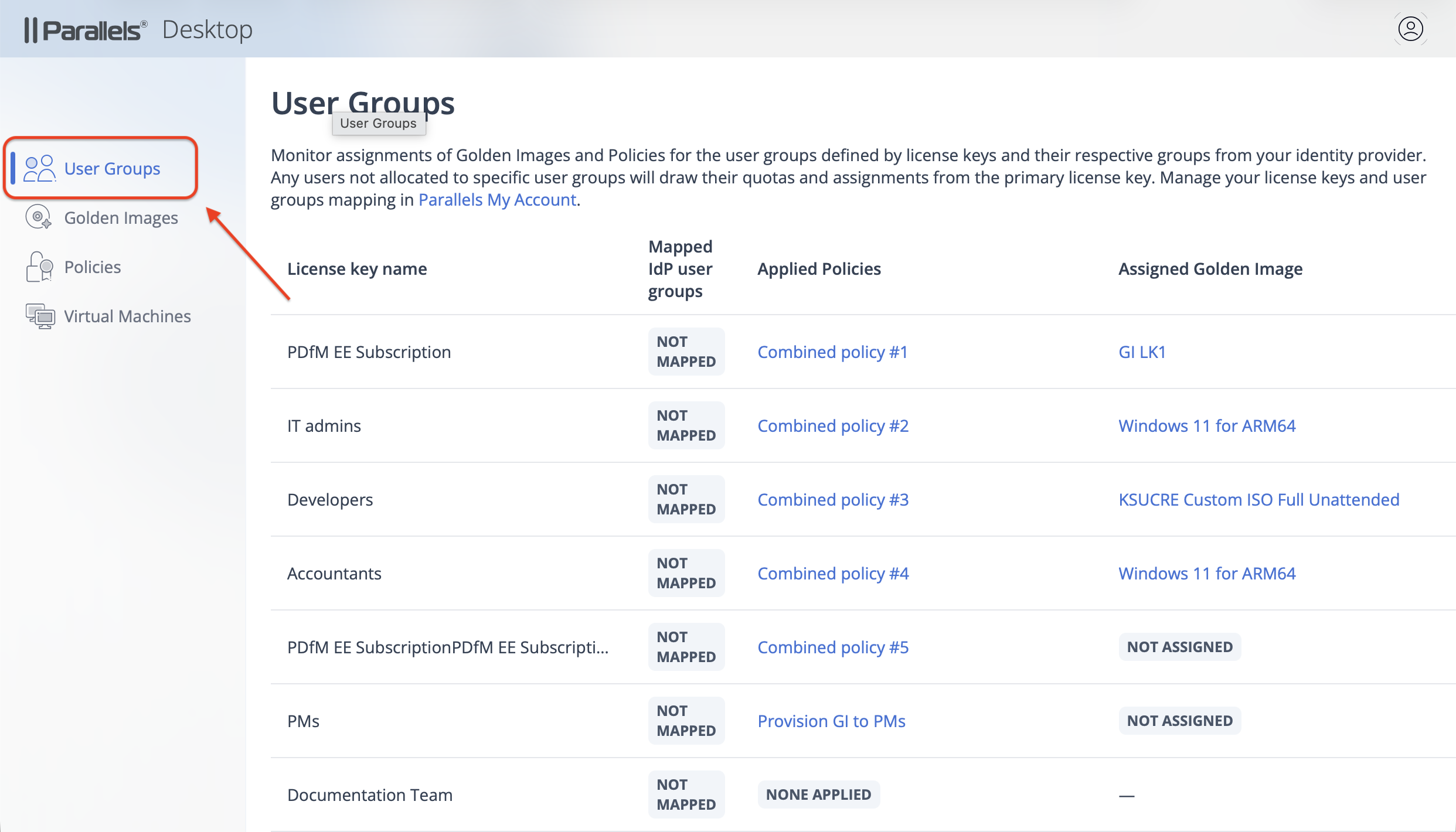Screen dimensions: 1456x832
Task: Click the Virtual Machines monitor icon
Action: [x=40, y=316]
